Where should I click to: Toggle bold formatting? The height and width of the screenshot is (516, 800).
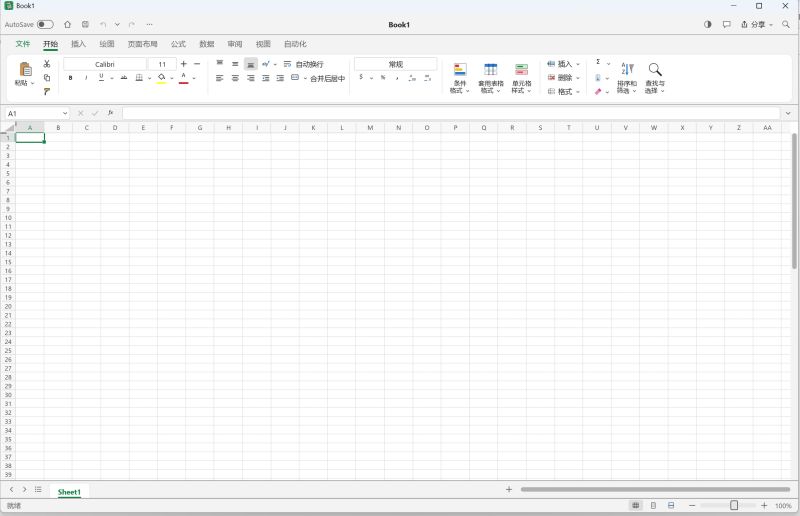pos(70,78)
